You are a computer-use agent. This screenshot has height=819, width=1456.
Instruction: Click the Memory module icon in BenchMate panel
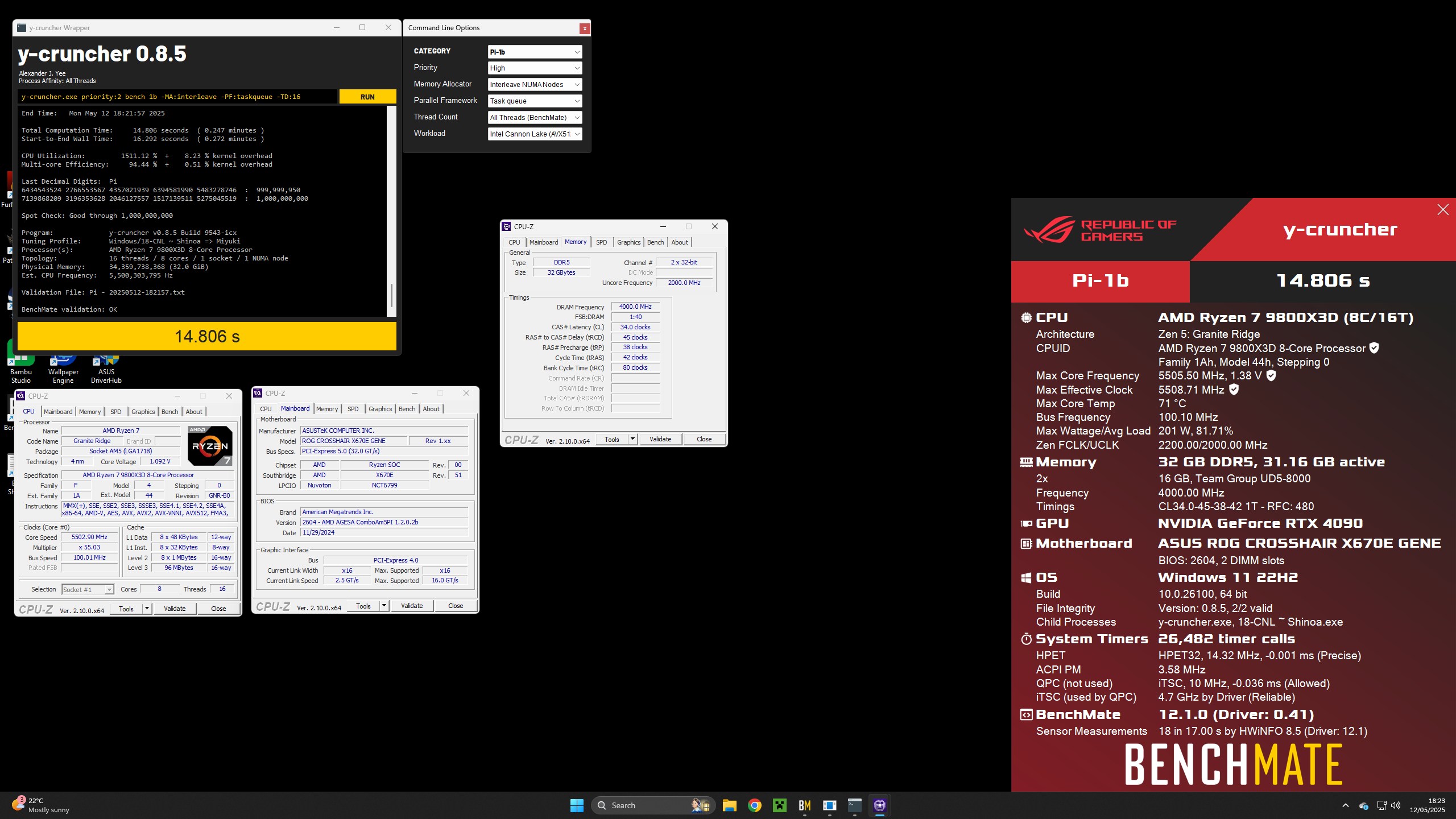[1026, 462]
